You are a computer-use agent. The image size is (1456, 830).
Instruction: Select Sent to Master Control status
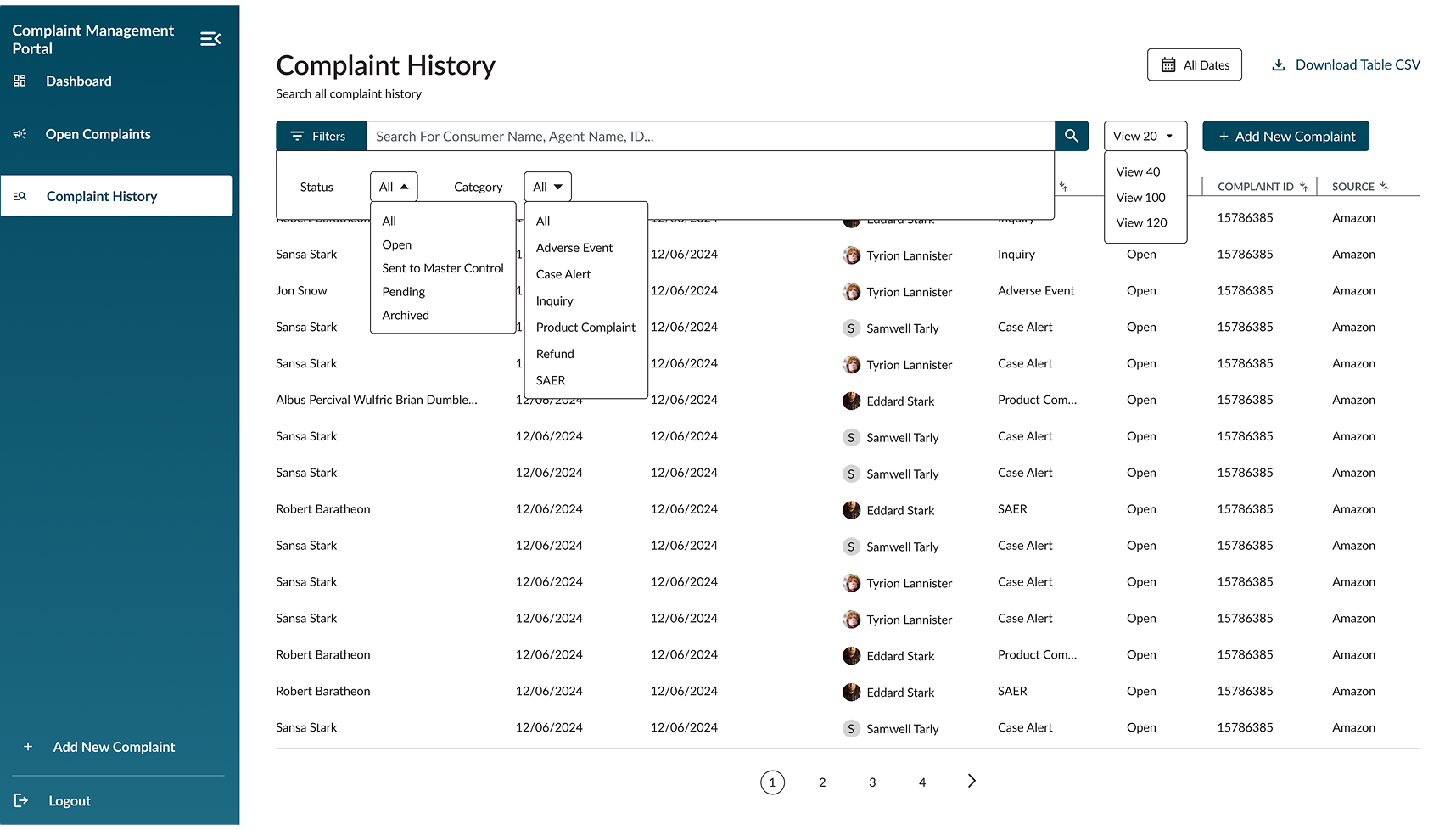(x=442, y=268)
